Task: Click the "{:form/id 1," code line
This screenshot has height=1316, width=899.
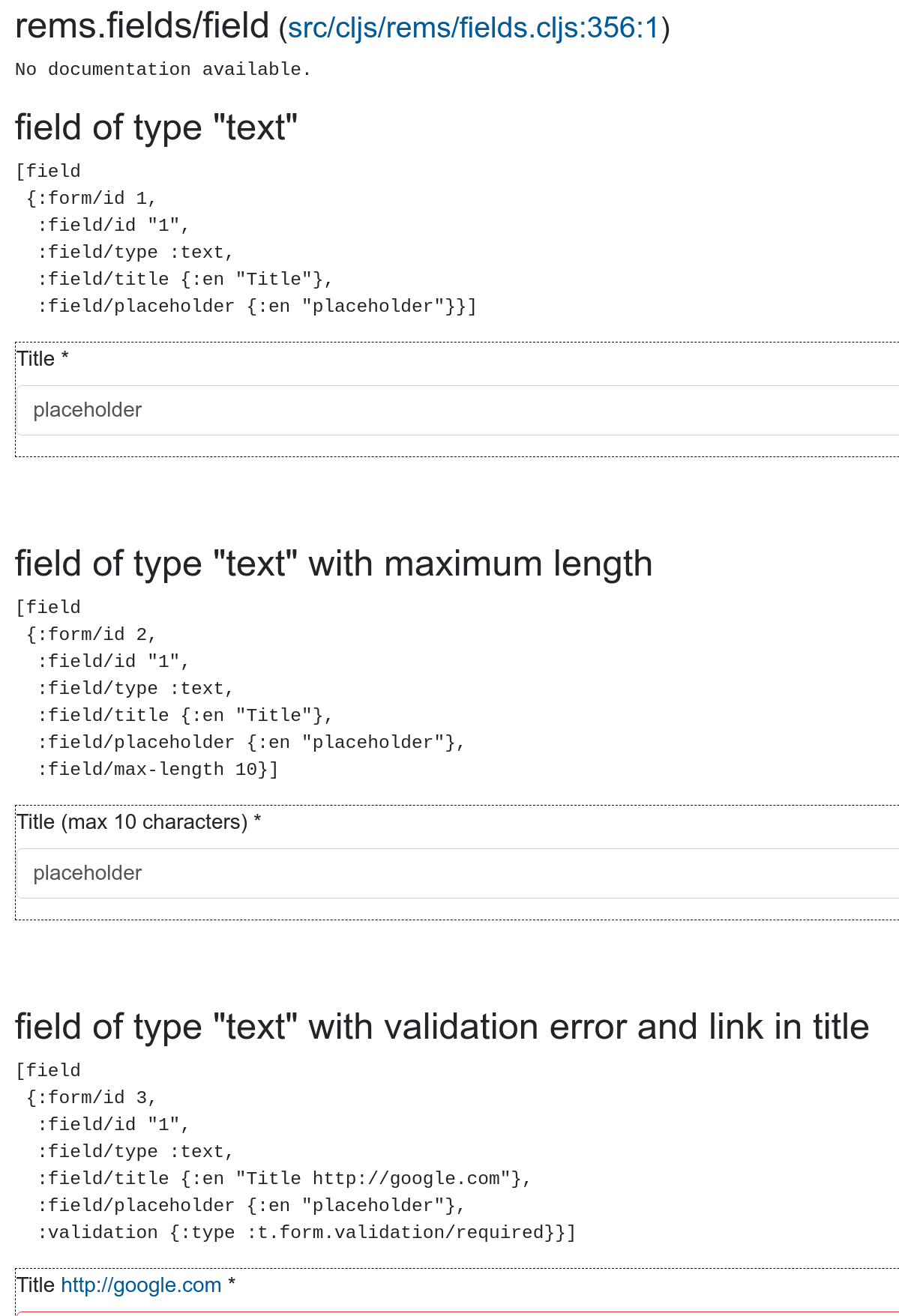Action: click(91, 199)
